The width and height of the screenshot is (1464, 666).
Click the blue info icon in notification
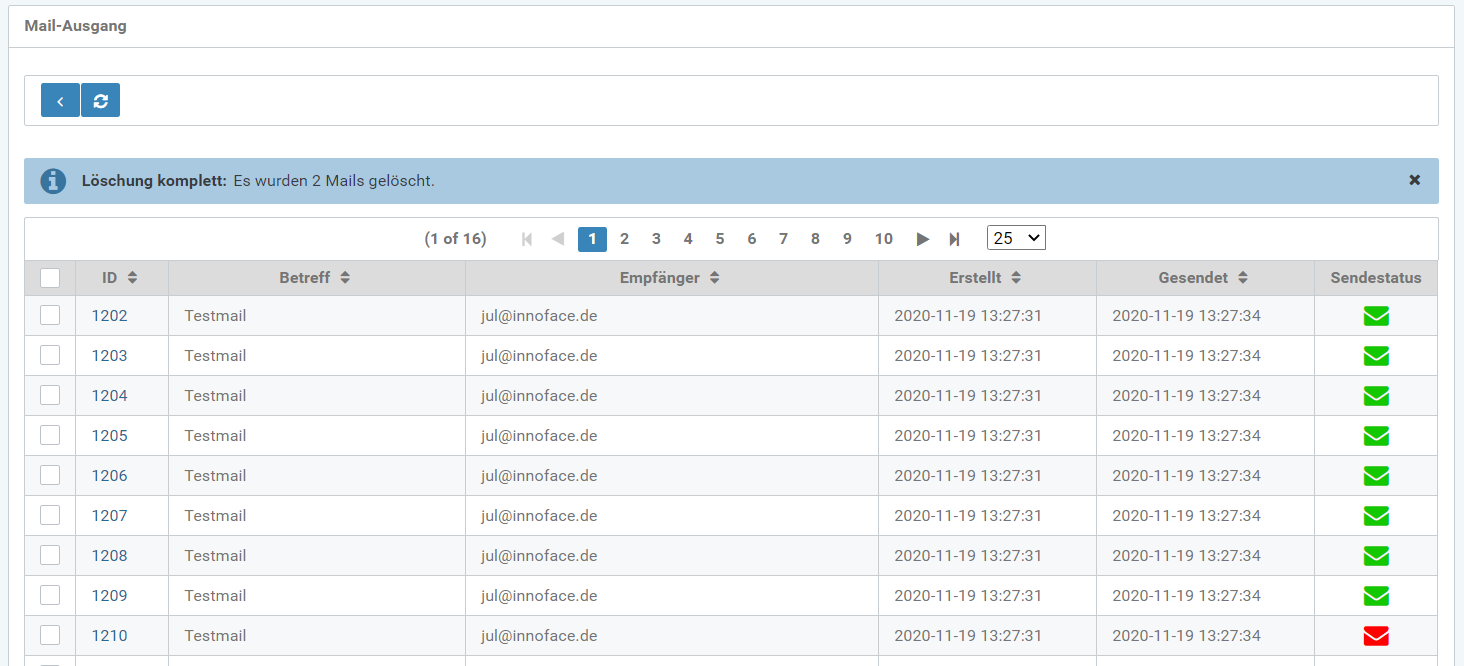(53, 181)
